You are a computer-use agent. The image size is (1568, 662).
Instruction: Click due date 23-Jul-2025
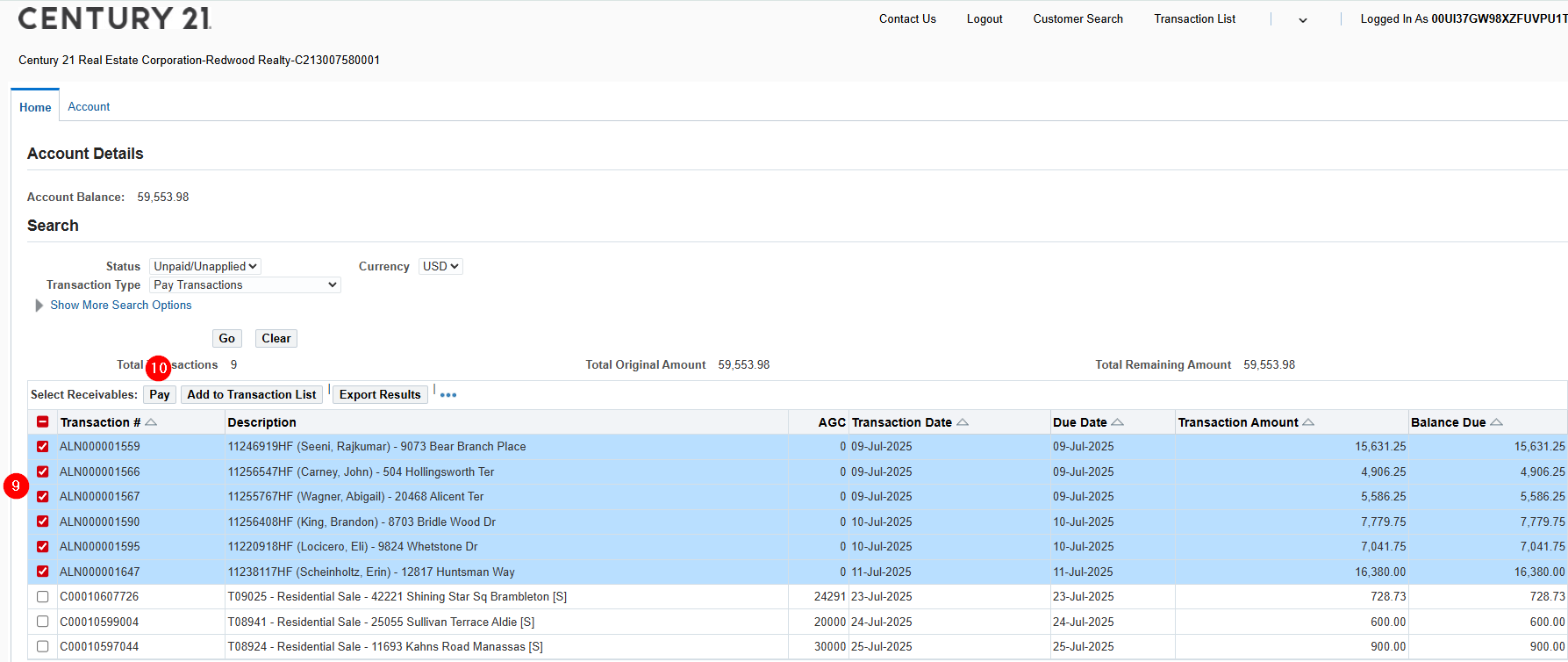tap(1084, 596)
